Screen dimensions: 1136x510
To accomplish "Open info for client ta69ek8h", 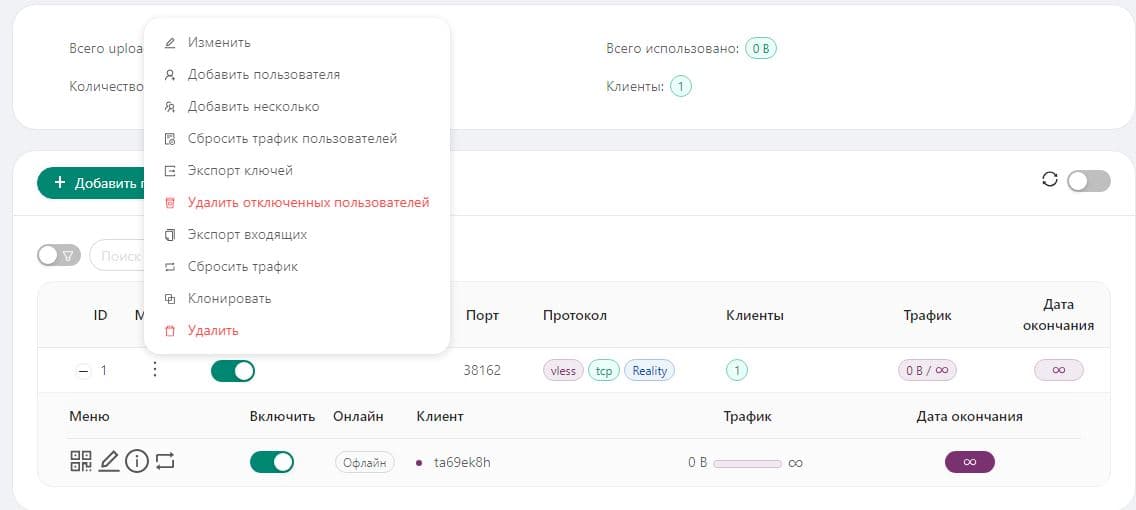I will click(137, 461).
